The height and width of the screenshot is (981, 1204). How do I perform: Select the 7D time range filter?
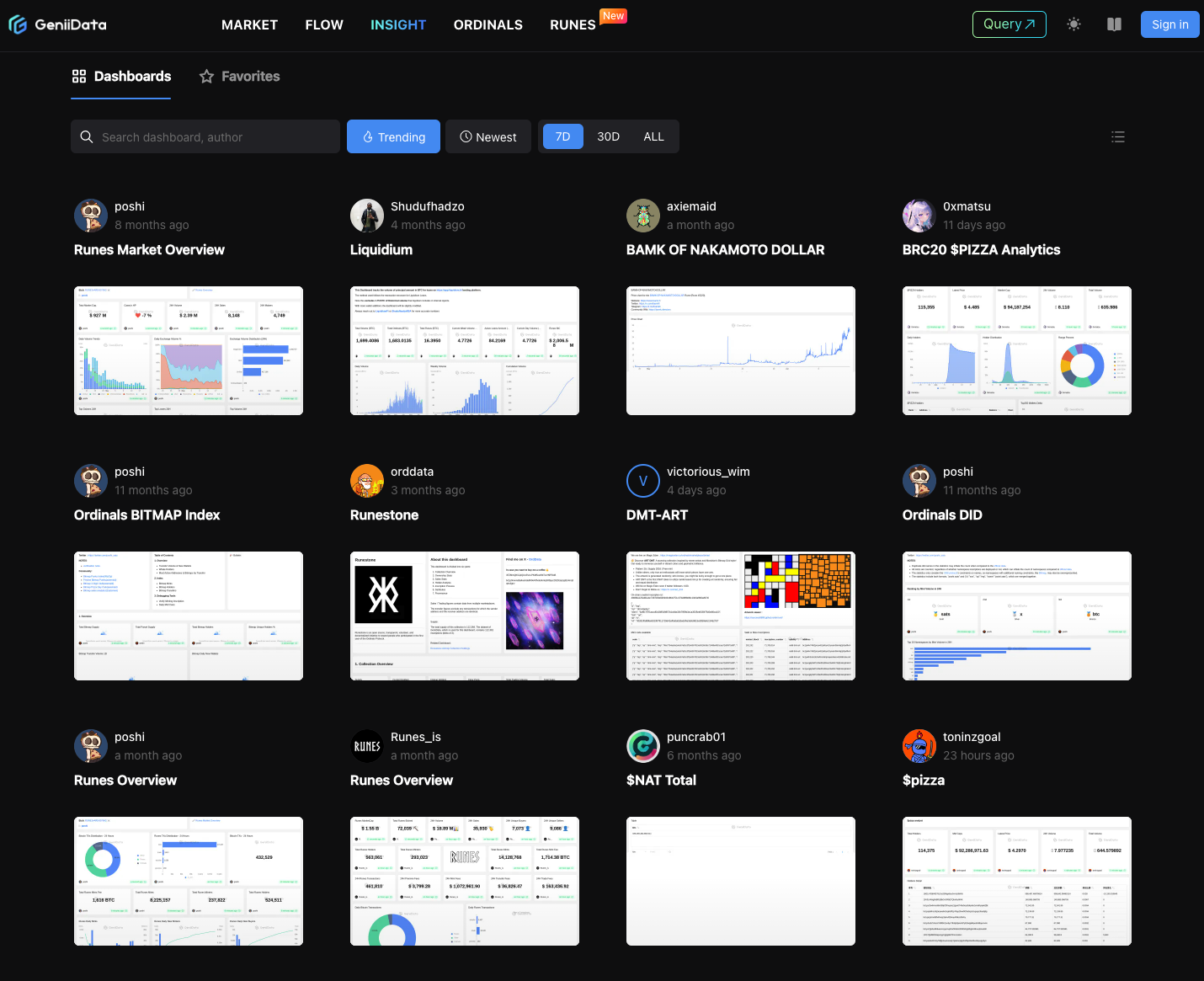click(x=563, y=136)
